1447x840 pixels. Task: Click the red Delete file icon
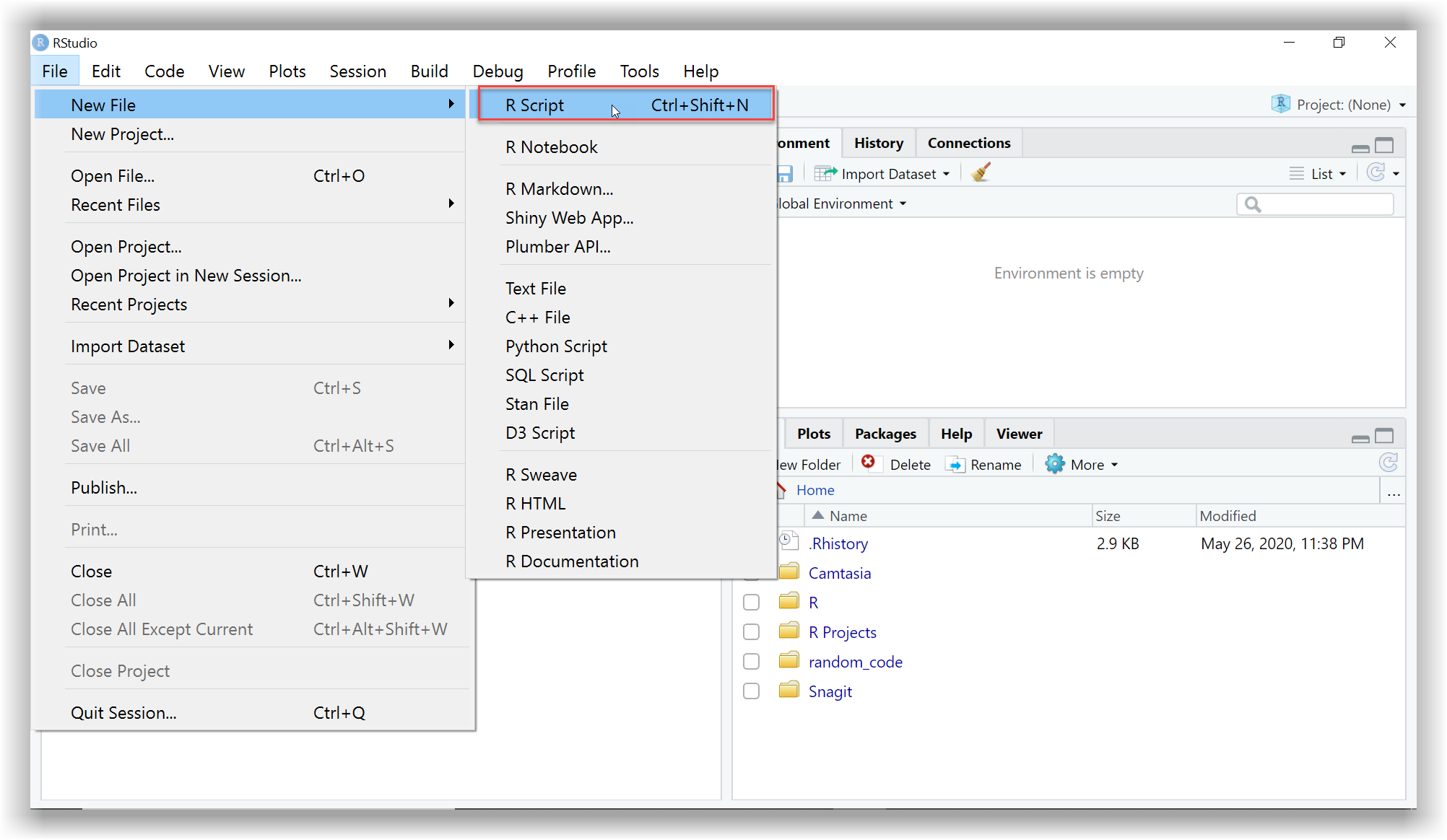pos(869,463)
